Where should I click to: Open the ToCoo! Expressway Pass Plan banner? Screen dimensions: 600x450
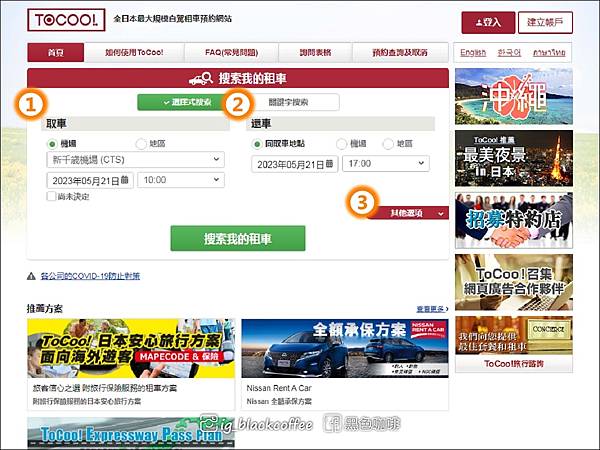[x=131, y=432]
